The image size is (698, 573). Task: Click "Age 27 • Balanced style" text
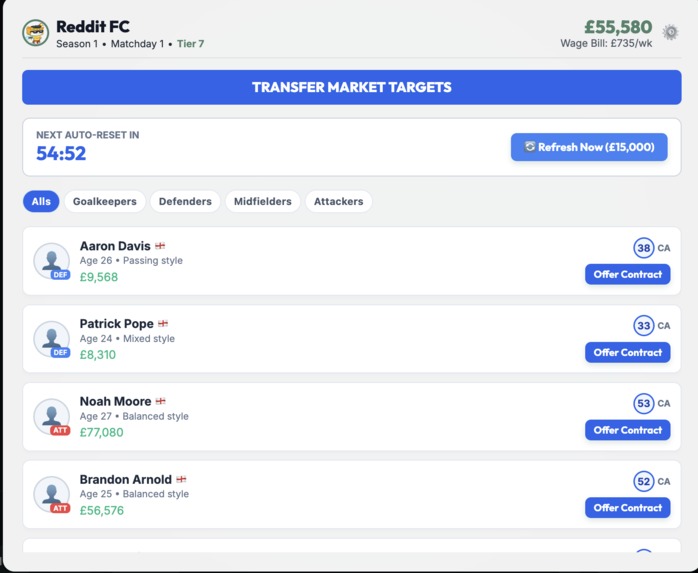click(134, 416)
